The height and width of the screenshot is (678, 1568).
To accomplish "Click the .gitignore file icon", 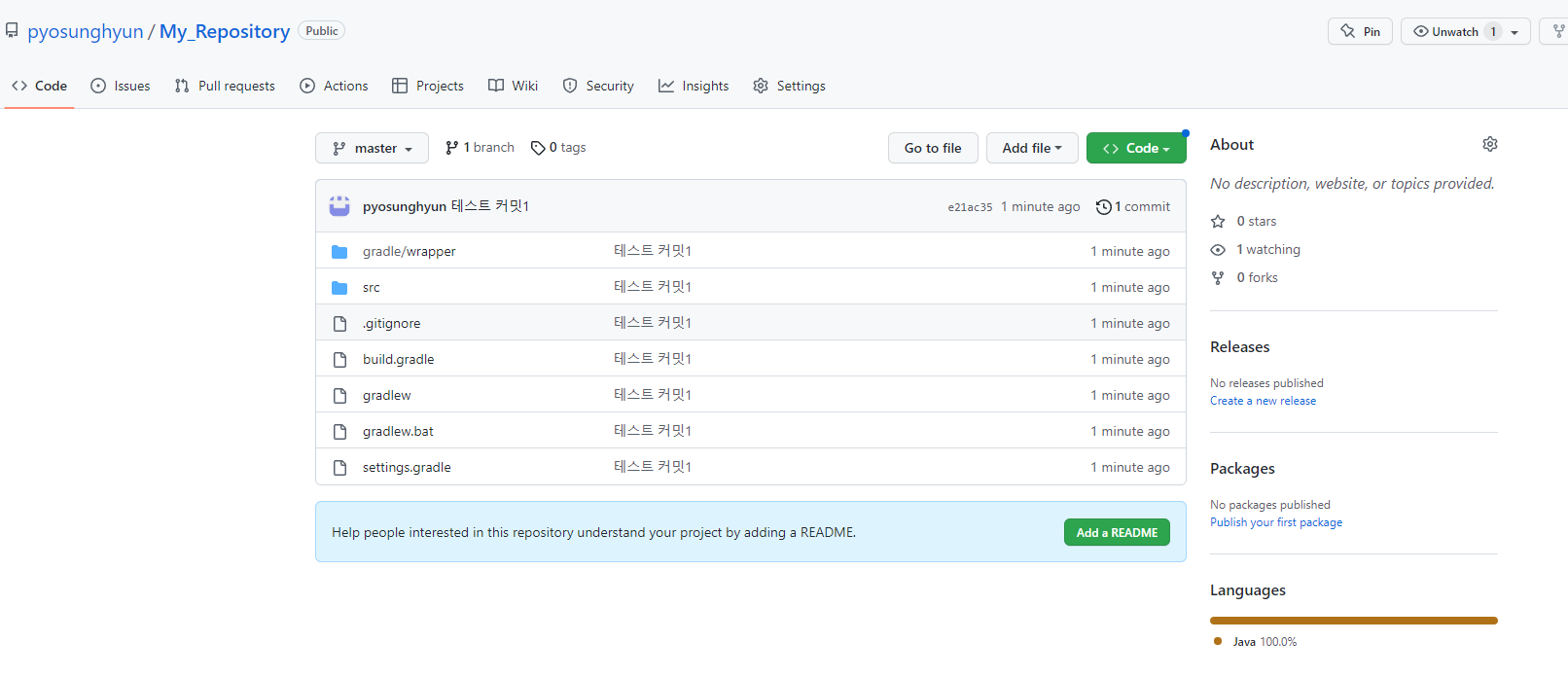I will pos(339,324).
